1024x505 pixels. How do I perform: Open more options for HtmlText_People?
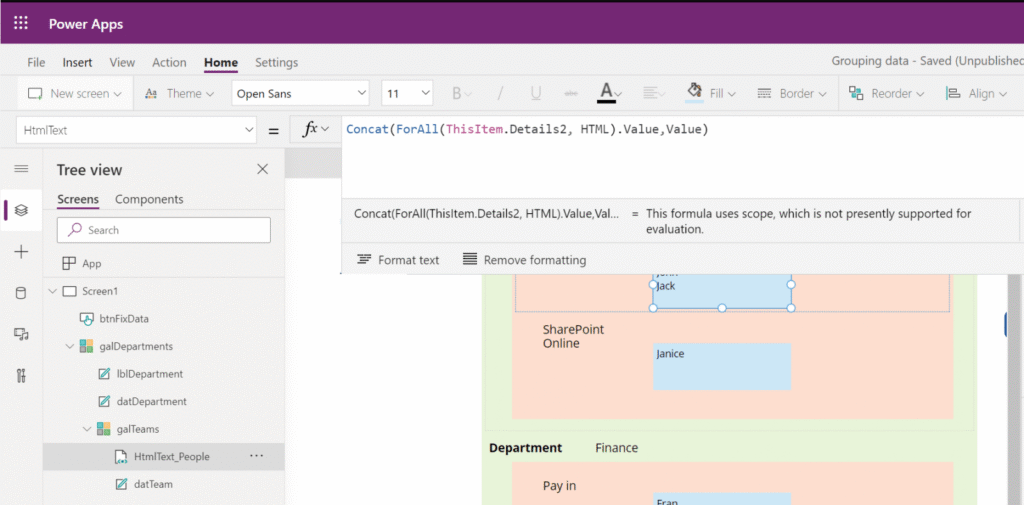point(257,456)
